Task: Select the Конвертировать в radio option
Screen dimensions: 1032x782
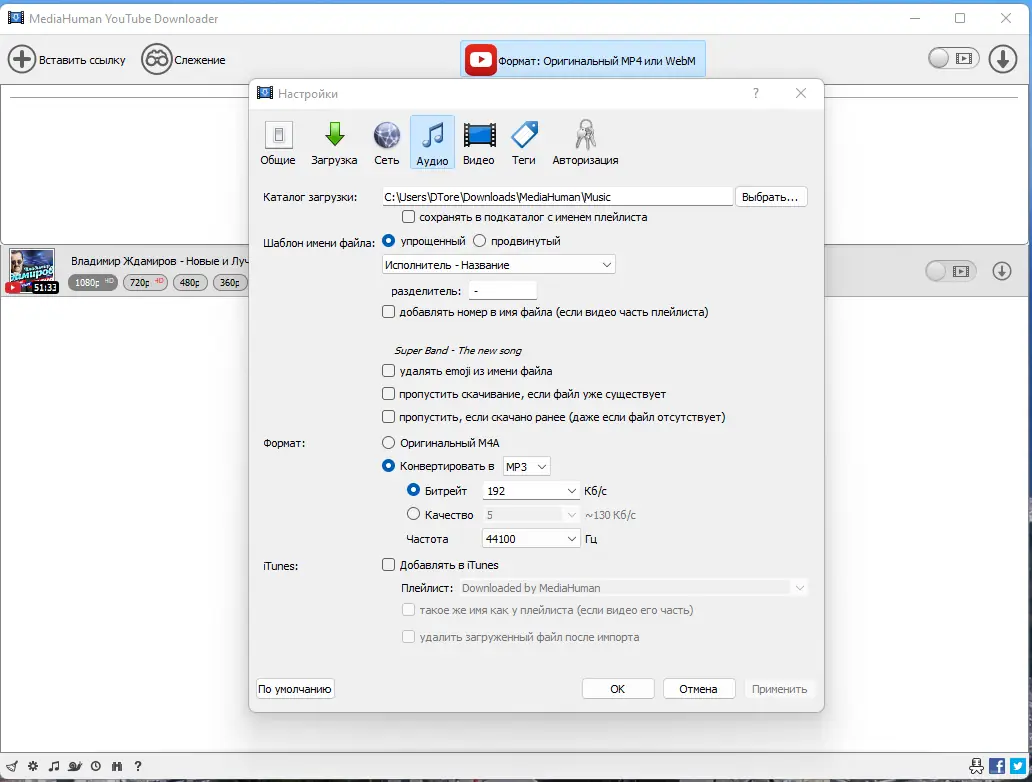Action: [x=388, y=466]
